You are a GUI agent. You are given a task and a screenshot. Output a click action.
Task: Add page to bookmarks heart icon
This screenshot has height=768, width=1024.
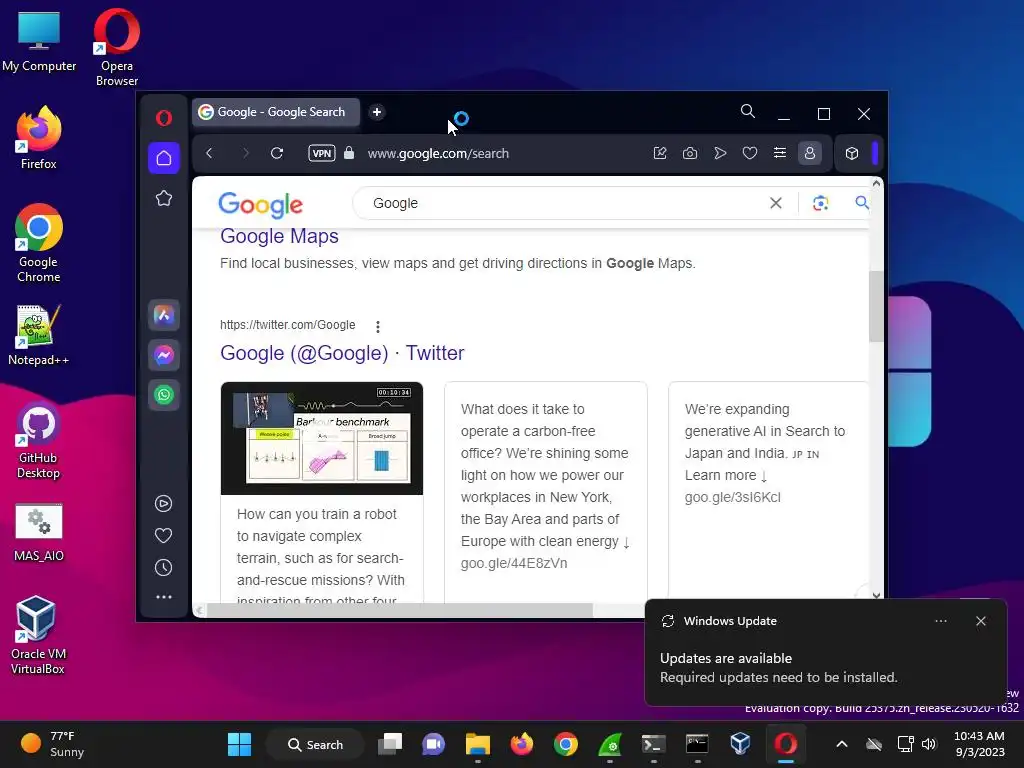tap(750, 153)
